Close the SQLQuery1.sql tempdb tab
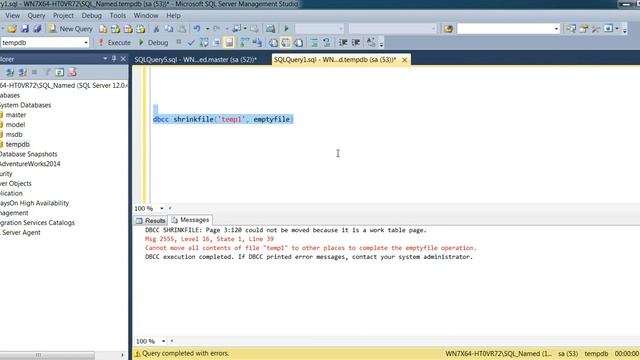The image size is (640, 360). [x=404, y=60]
